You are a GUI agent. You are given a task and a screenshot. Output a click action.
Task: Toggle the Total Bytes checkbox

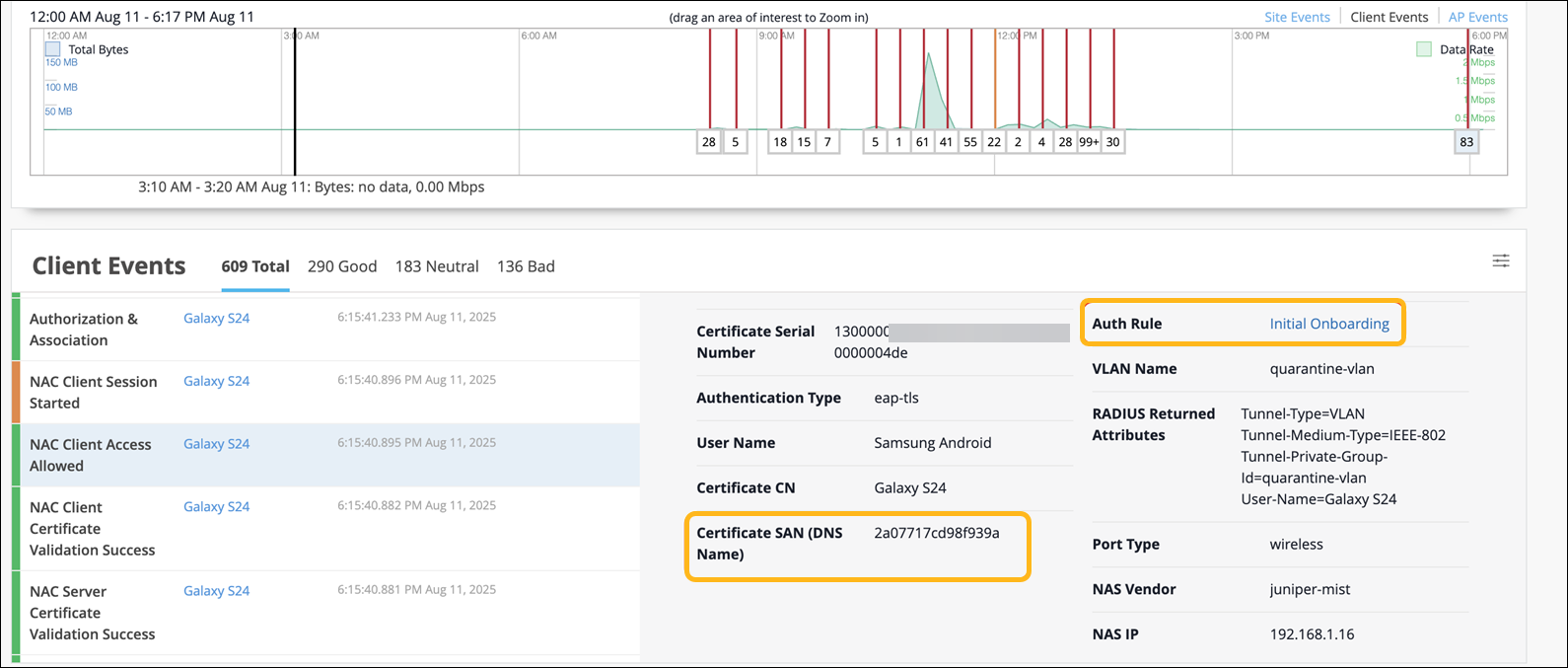point(53,49)
